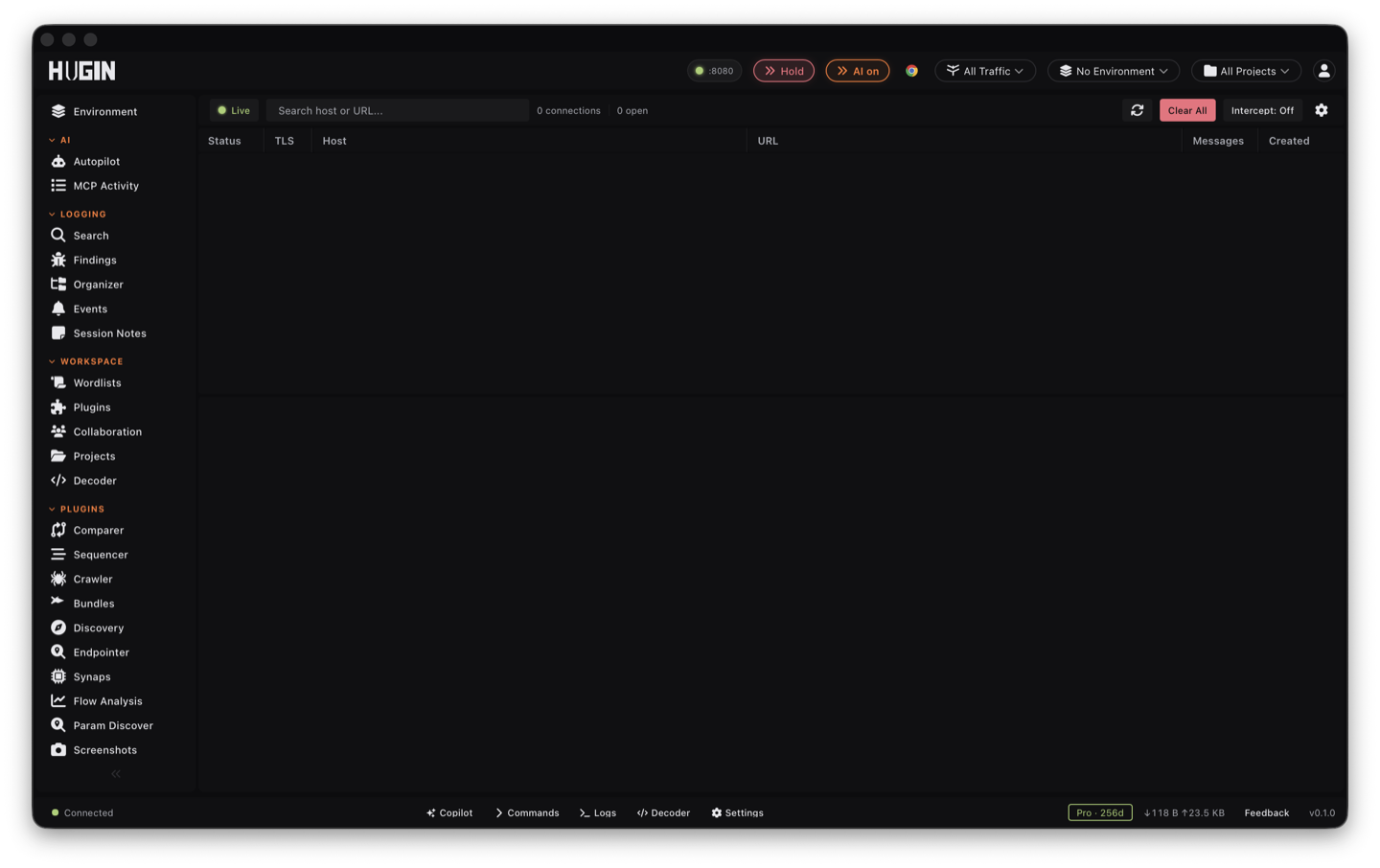Image resolution: width=1380 pixels, height=868 pixels.
Task: Click the Connected status text
Action: pos(88,812)
